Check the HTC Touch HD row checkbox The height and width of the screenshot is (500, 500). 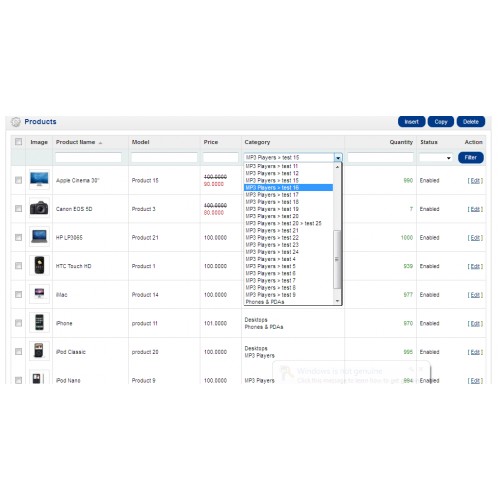(18, 266)
